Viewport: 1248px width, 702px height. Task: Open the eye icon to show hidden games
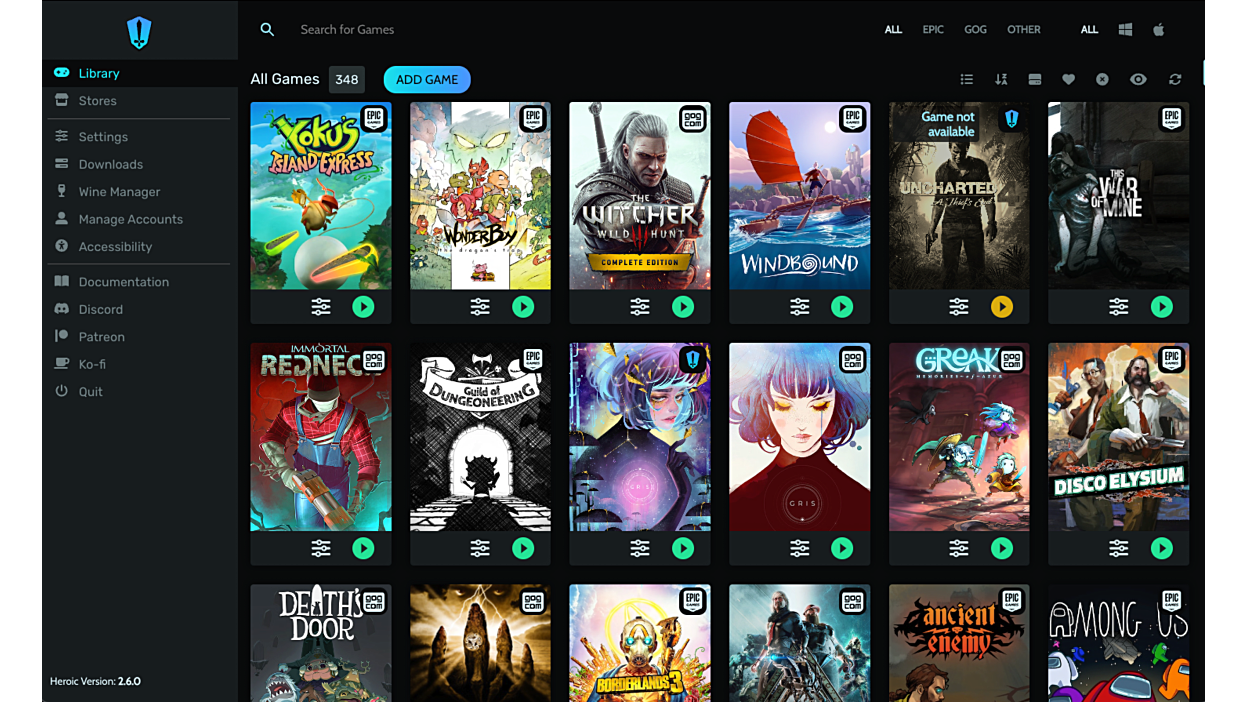(1137, 79)
